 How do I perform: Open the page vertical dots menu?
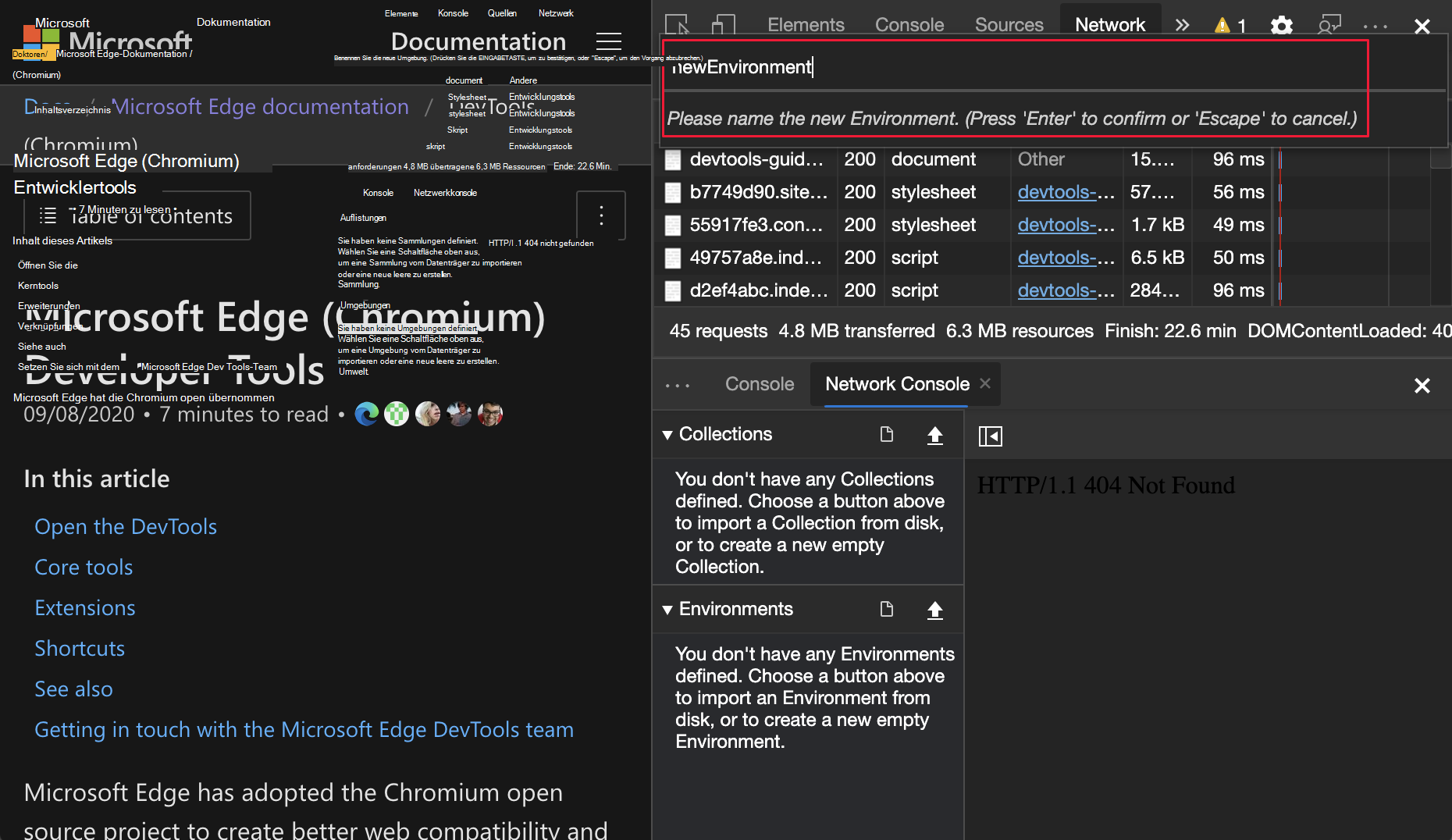click(x=601, y=215)
